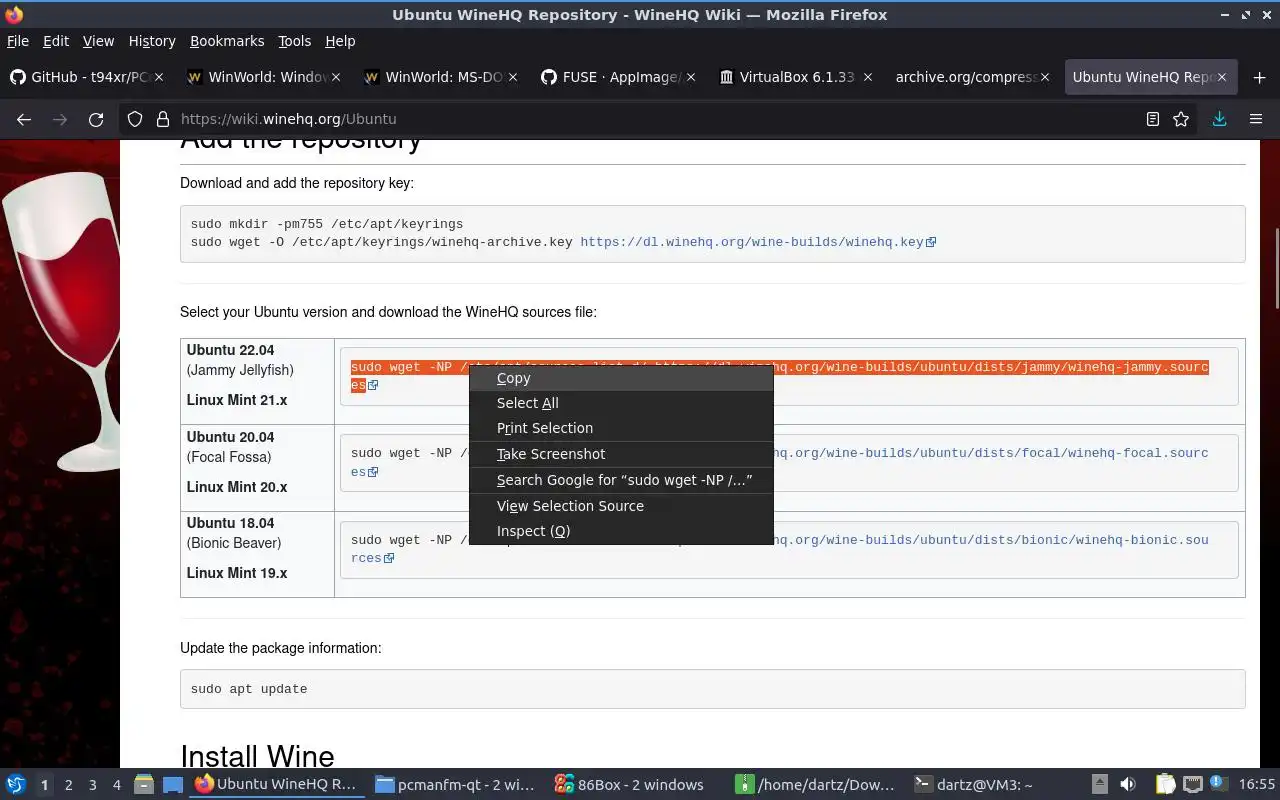Open Firefox hamburger application menu
This screenshot has width=1280, height=800.
click(x=1256, y=119)
